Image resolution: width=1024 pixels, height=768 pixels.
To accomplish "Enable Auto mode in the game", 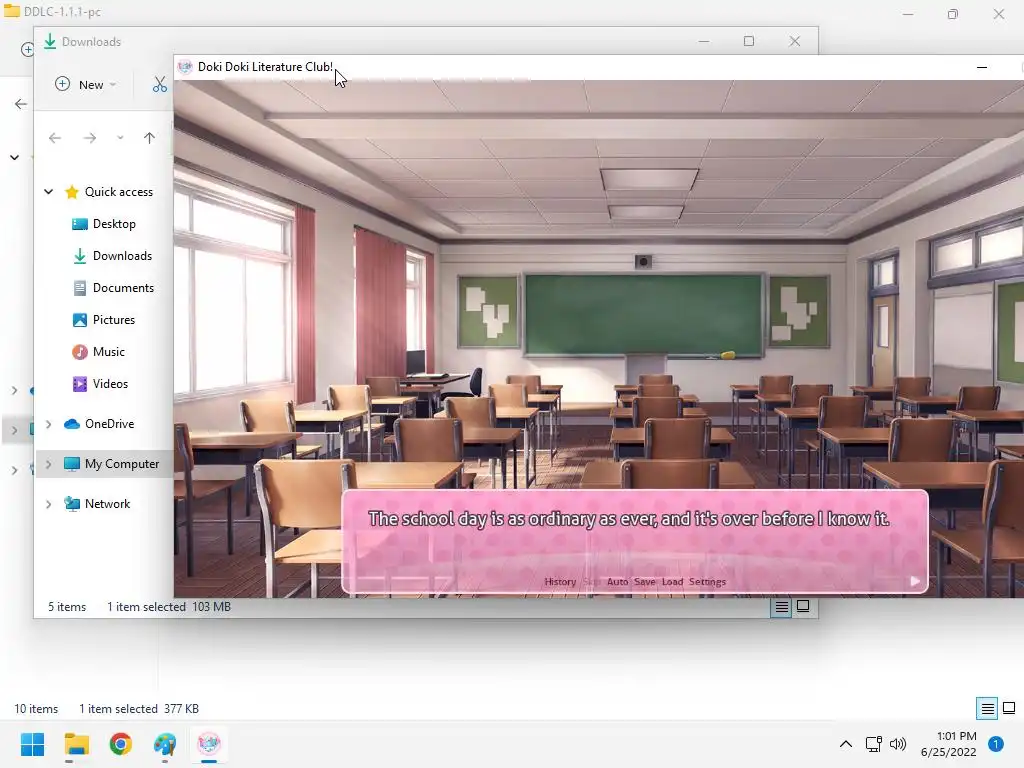I will pos(617,581).
